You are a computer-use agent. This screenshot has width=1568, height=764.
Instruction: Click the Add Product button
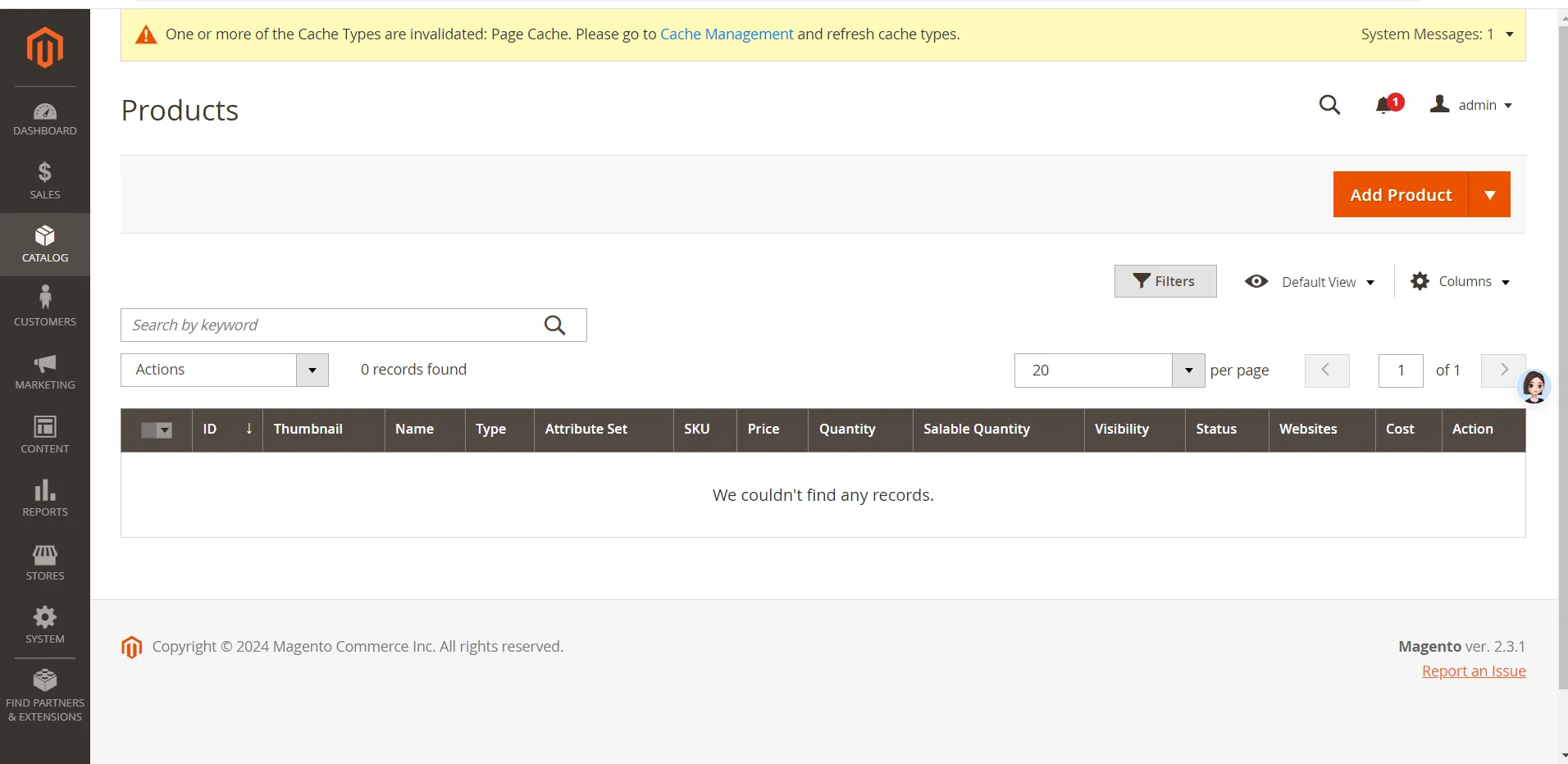click(1401, 194)
